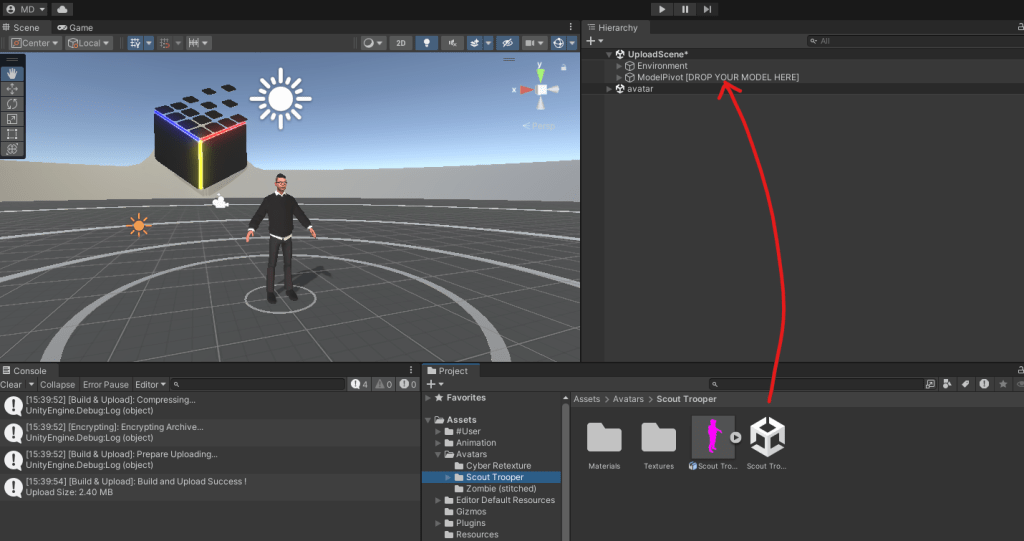Open the Console tab
This screenshot has height=541, width=1024.
tap(28, 371)
